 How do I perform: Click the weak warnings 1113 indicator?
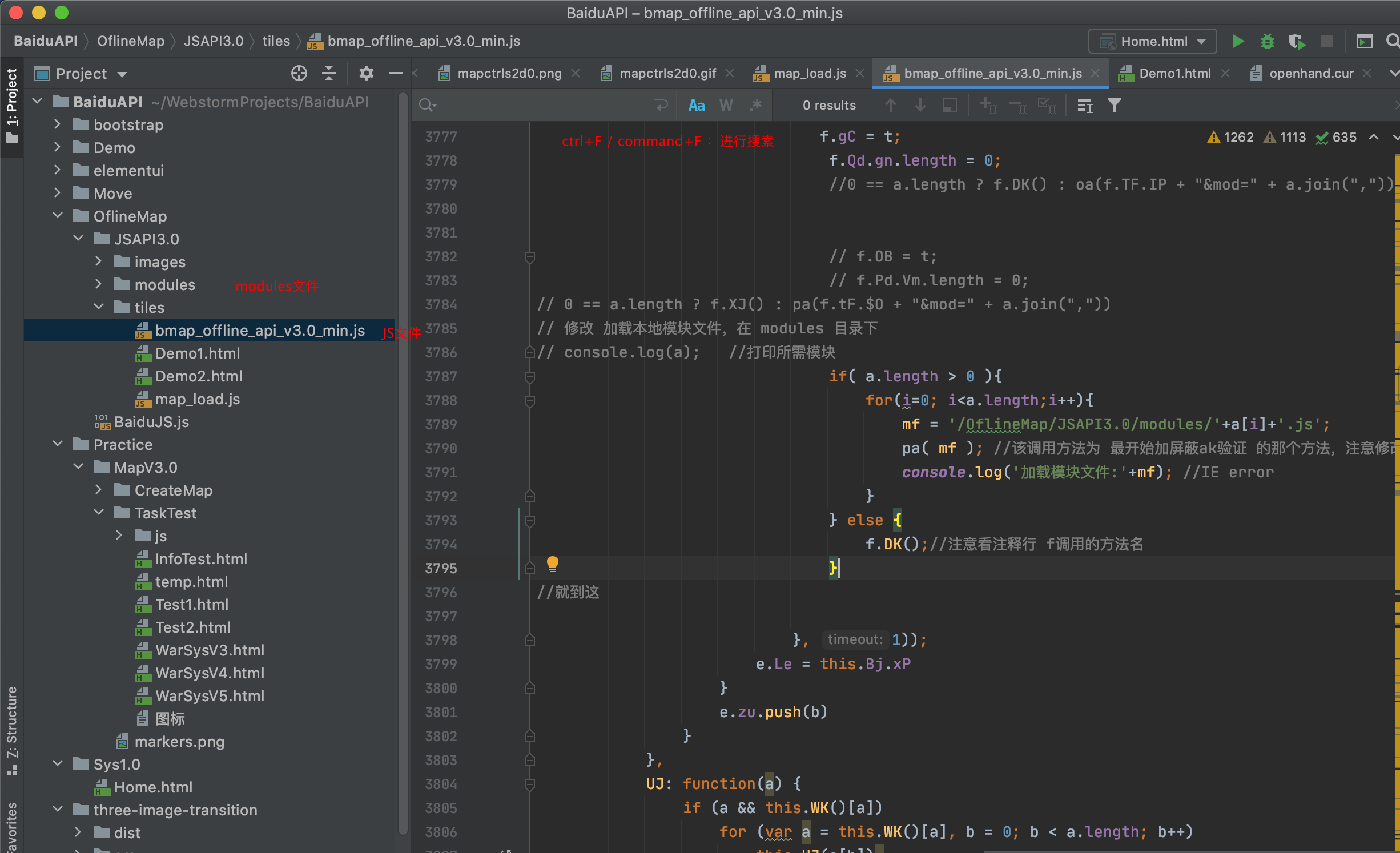click(x=1285, y=138)
